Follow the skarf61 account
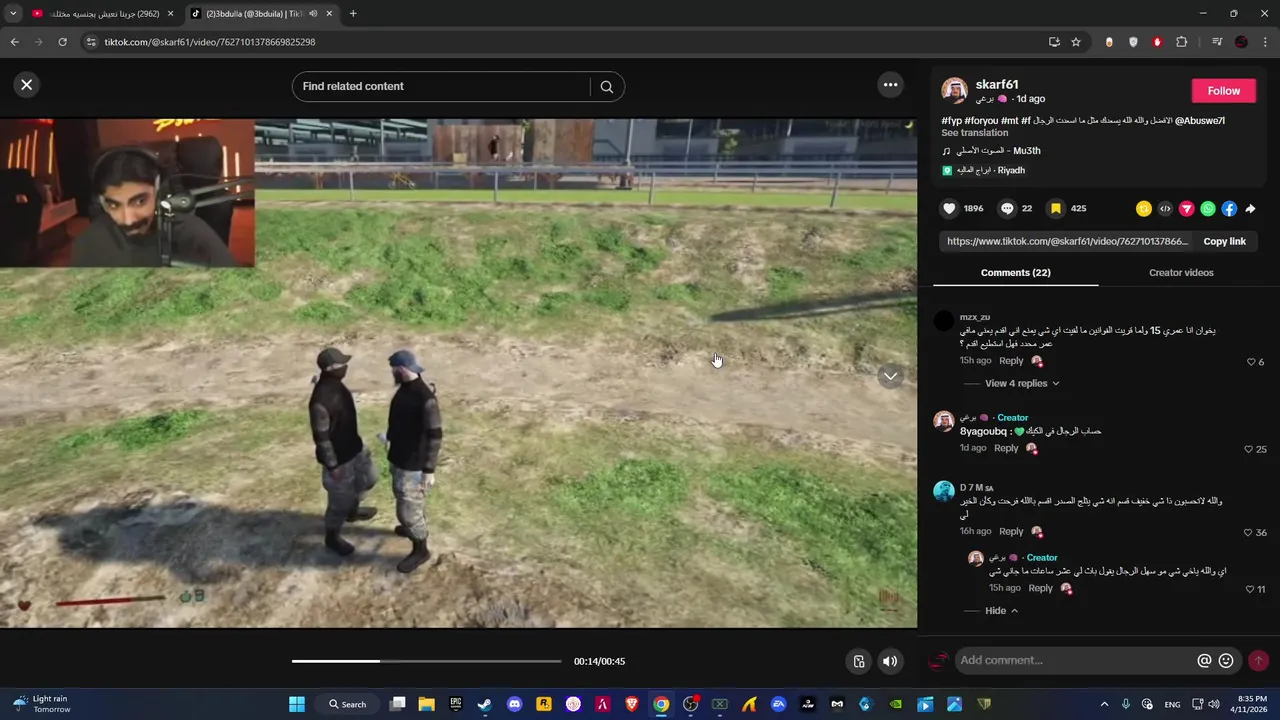The image size is (1280, 720). coord(1223,90)
